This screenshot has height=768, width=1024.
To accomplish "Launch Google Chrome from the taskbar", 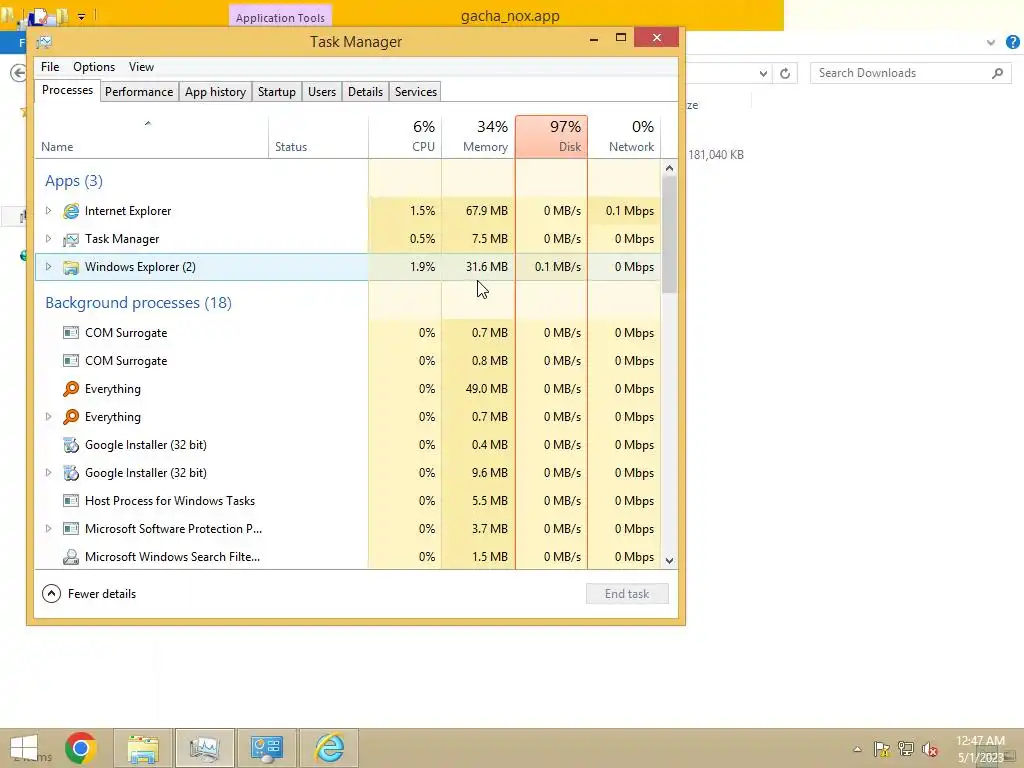I will pyautogui.click(x=81, y=748).
